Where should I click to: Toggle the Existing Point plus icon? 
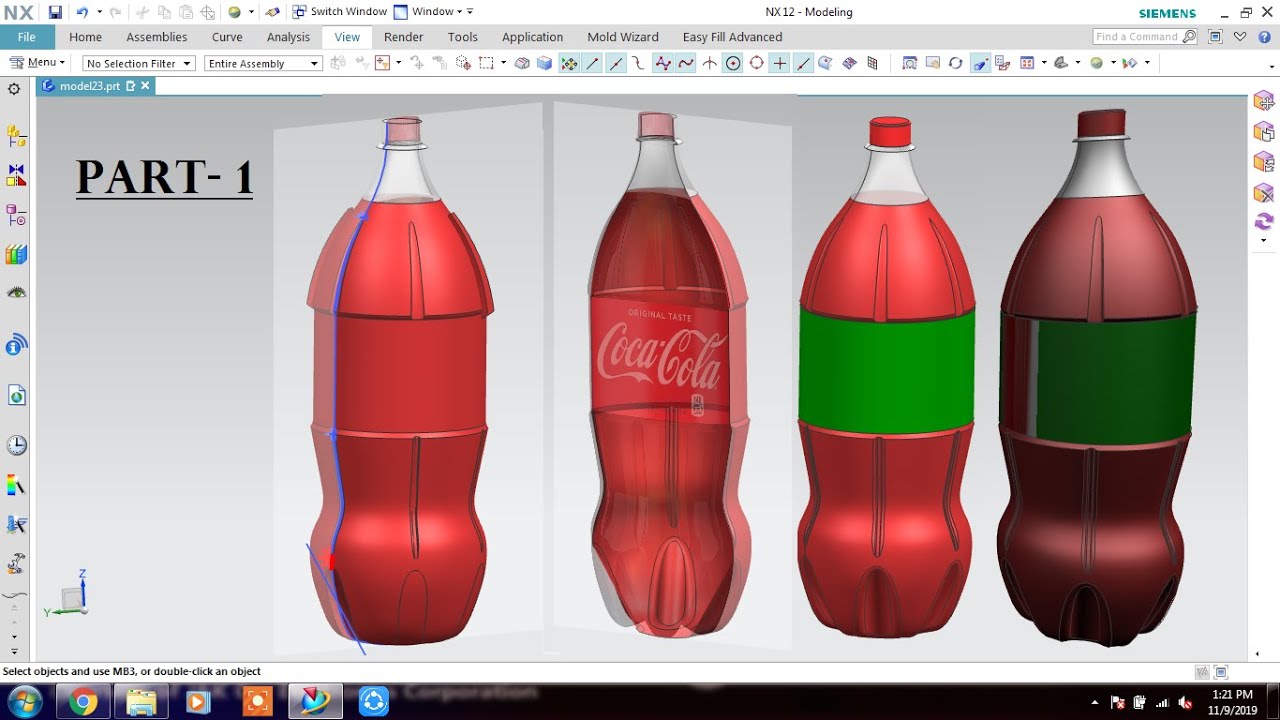(x=780, y=63)
